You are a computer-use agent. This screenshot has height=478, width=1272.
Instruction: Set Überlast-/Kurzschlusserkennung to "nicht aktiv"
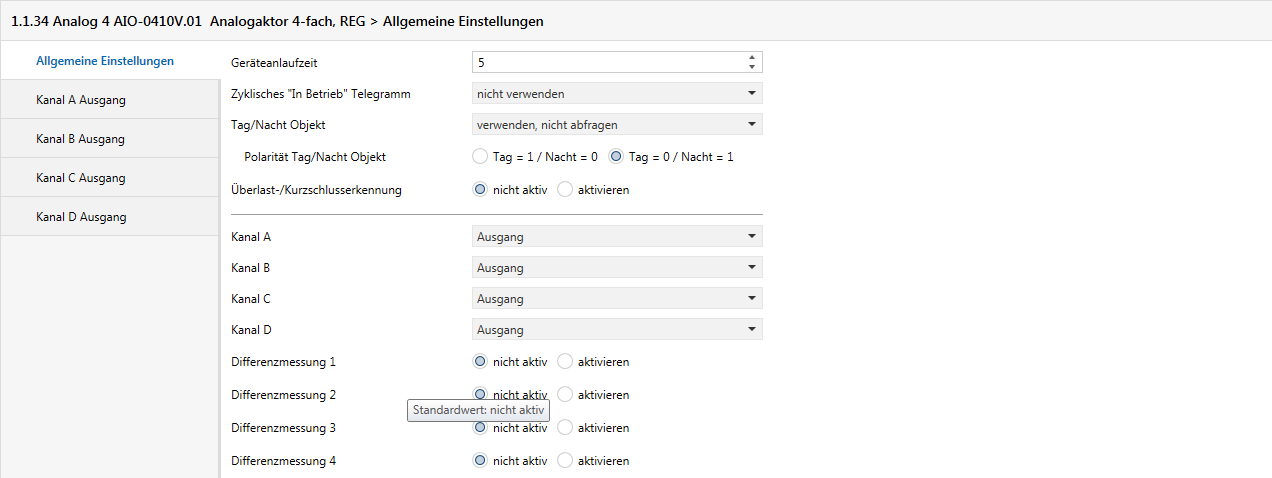pos(480,189)
